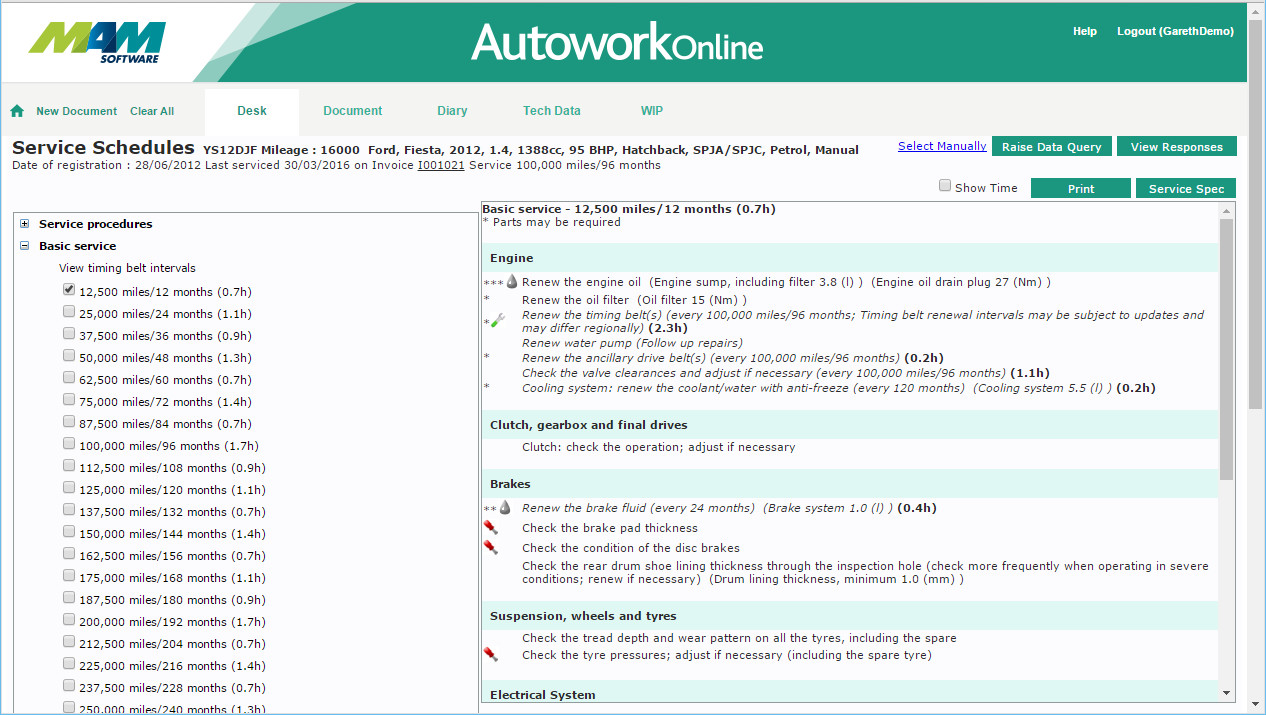1266x715 pixels.
Task: Uncheck the 12,500 miles/12 months interval
Action: (x=69, y=290)
